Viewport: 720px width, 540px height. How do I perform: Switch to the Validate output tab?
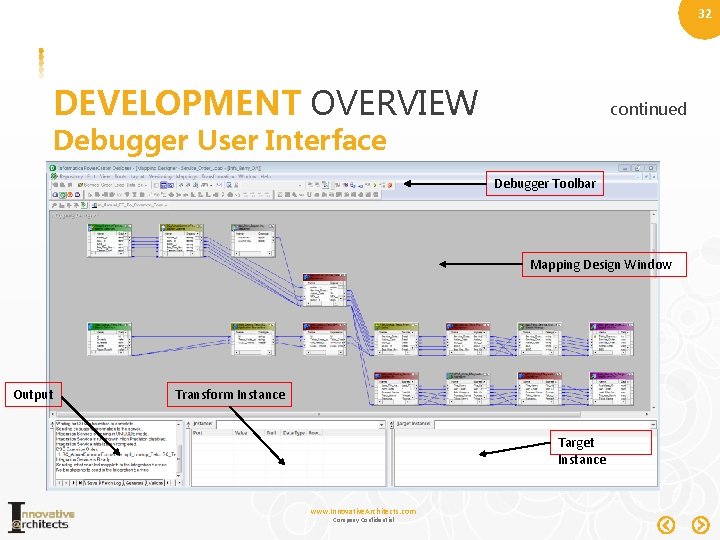coord(156,483)
